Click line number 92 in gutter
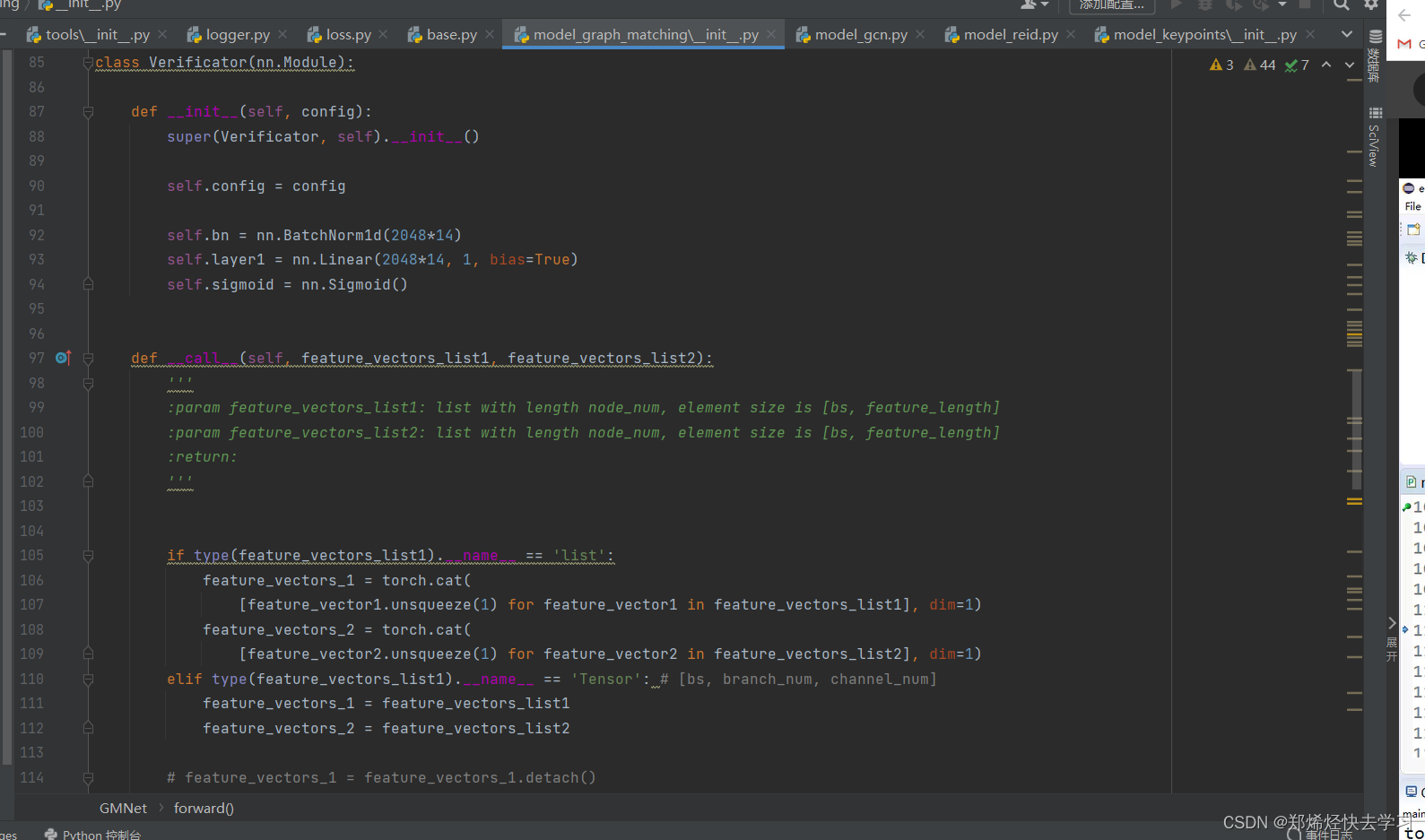This screenshot has height=840, width=1425. [x=36, y=235]
